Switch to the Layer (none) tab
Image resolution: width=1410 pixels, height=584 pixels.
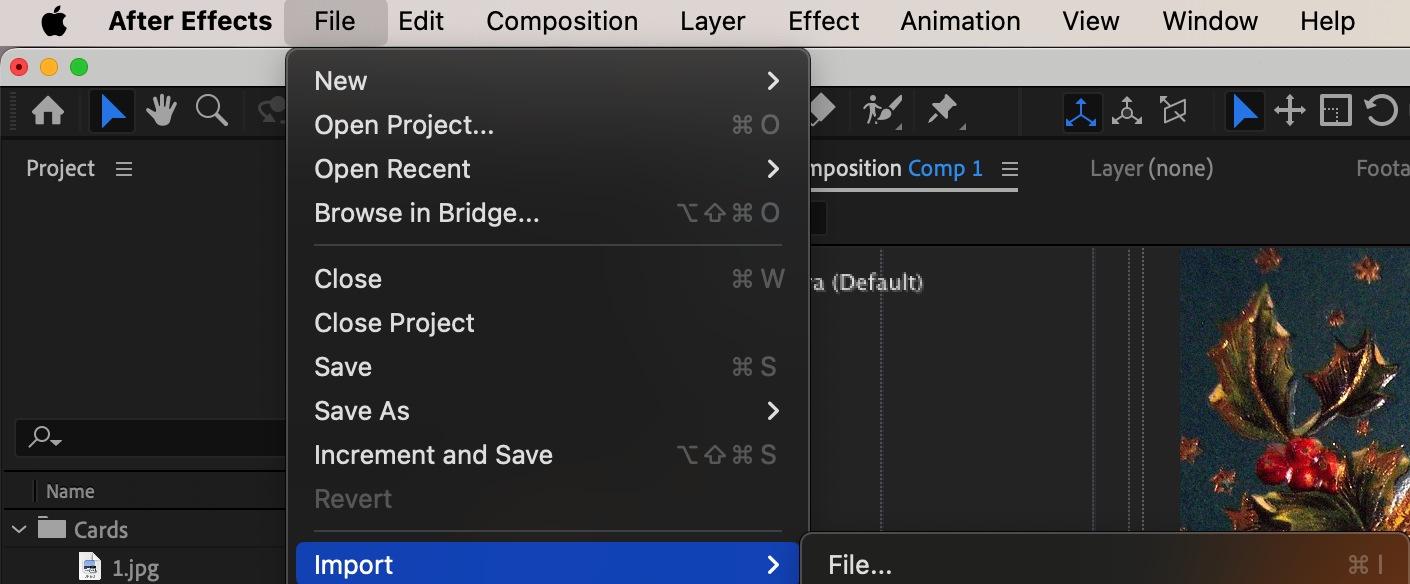point(1151,169)
